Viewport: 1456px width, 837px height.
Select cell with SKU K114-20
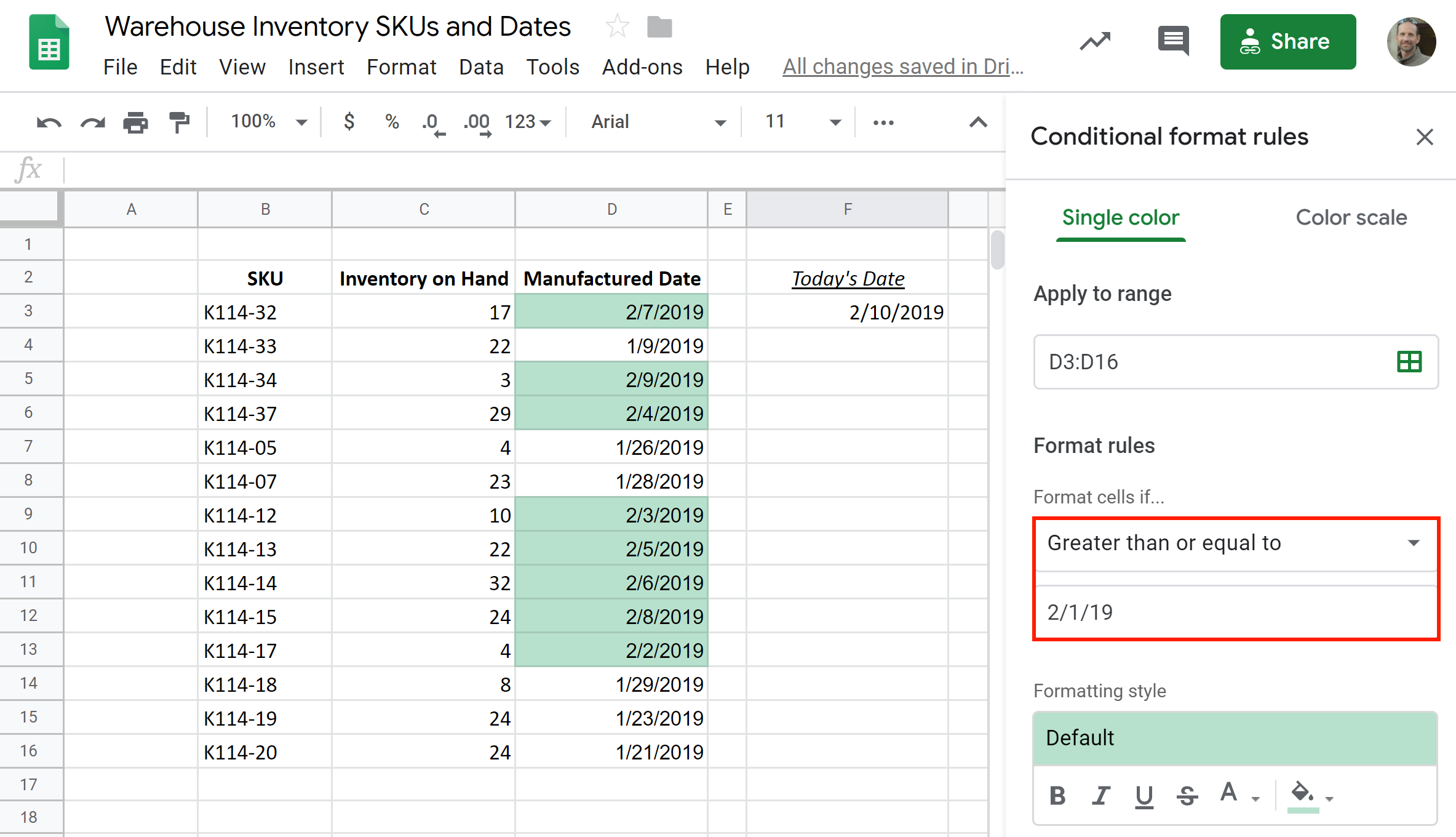pos(265,752)
